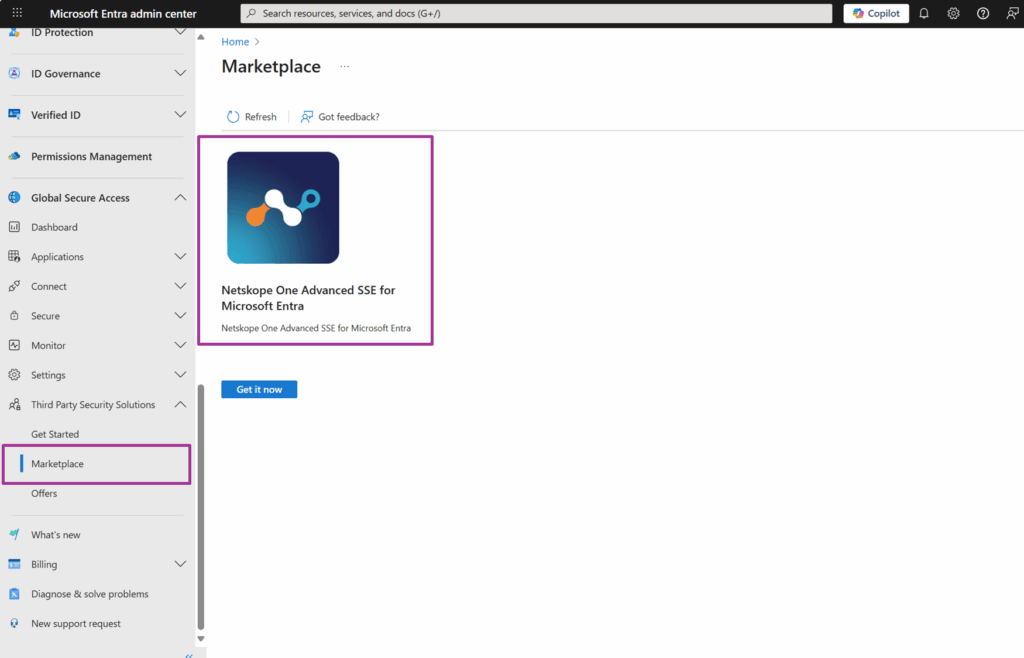Click the Home breadcrumb link
The image size is (1024, 658).
pyautogui.click(x=235, y=42)
